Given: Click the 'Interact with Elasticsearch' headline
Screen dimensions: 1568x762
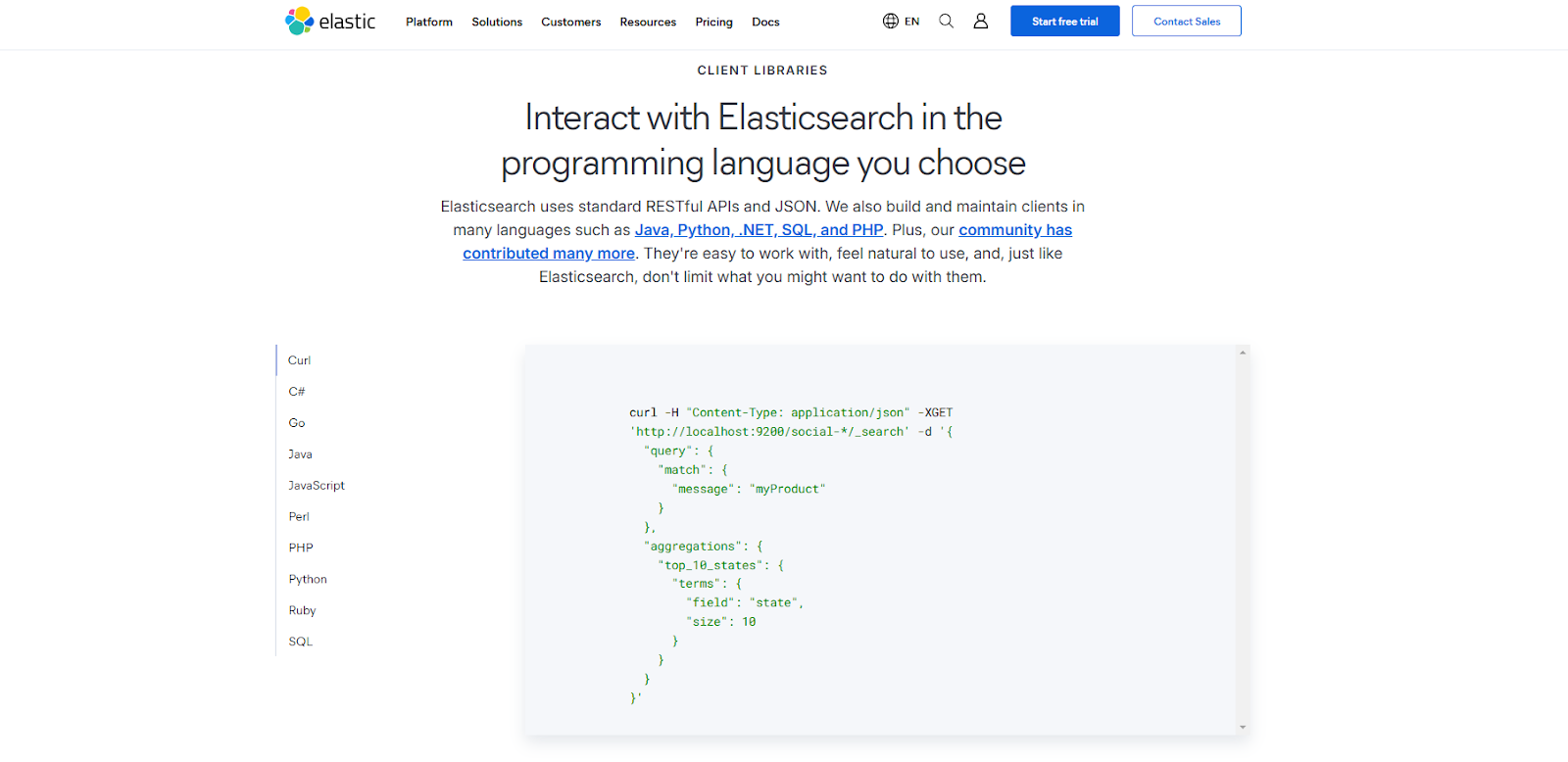Looking at the screenshot, I should pyautogui.click(x=762, y=140).
